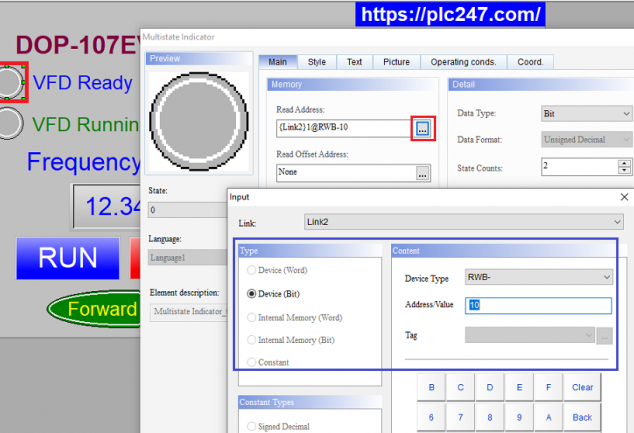634x433 pixels.
Task: Open the Tag dropdown
Action: pos(530,336)
